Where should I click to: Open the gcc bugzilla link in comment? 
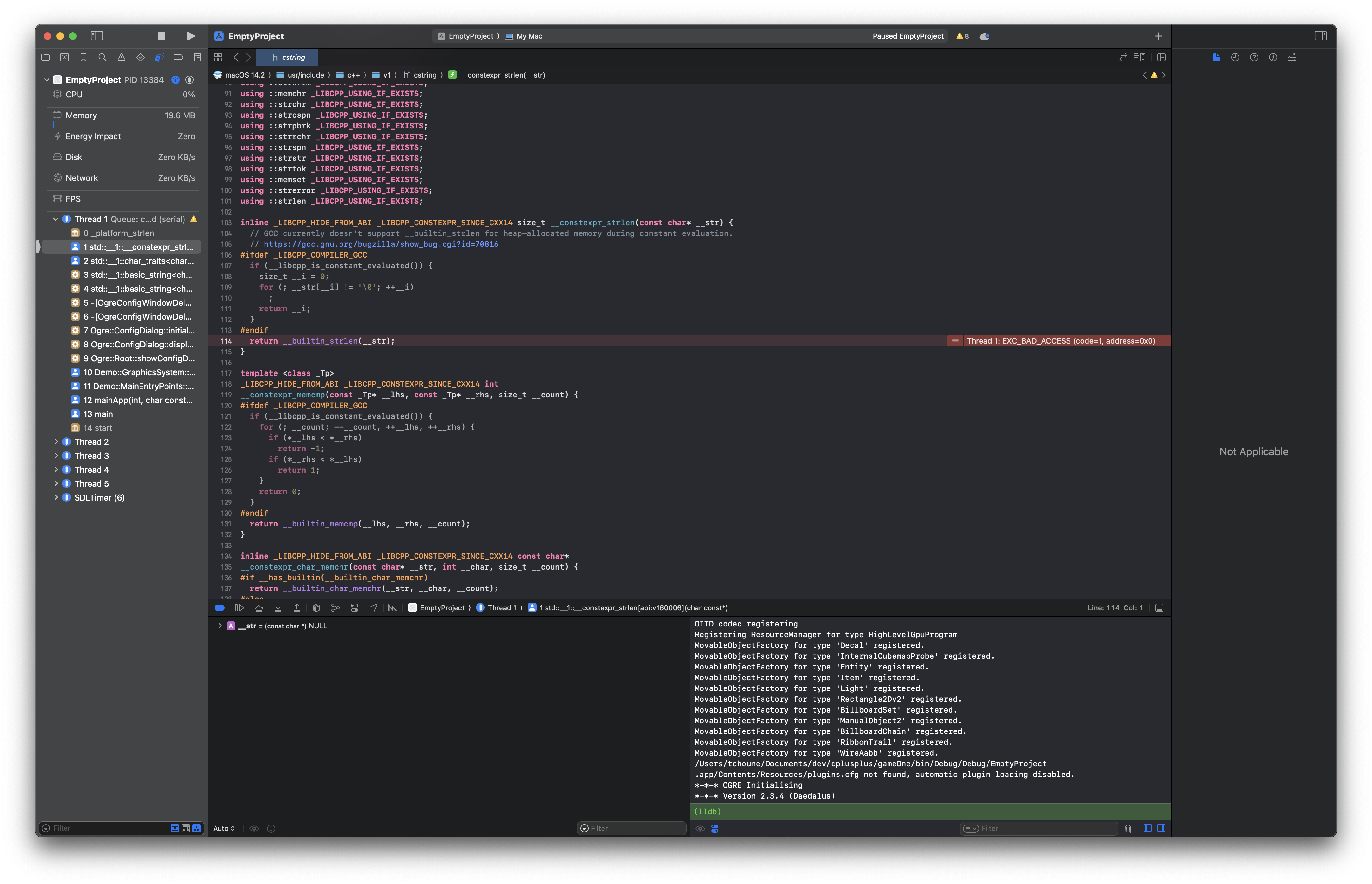pos(381,245)
